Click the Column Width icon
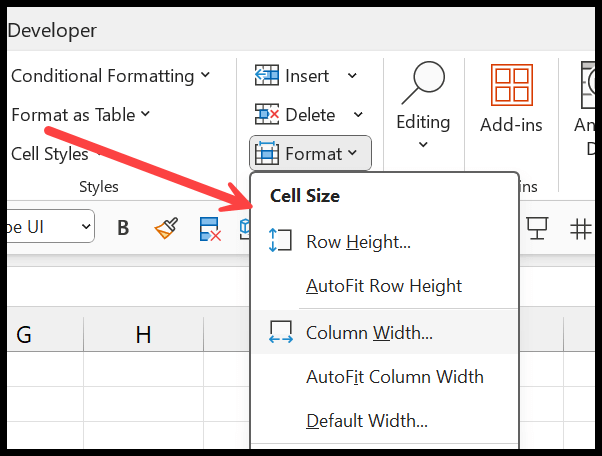 pos(281,332)
